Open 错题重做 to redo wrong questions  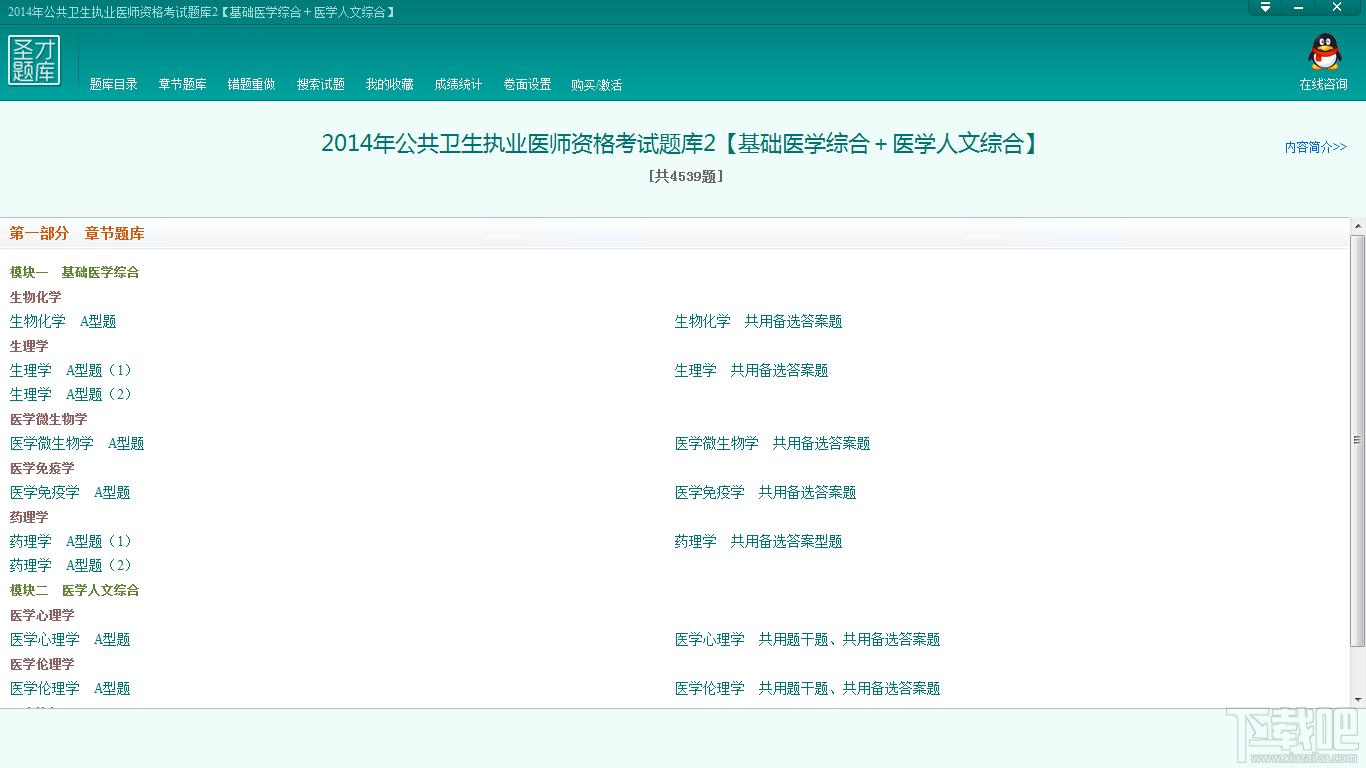pyautogui.click(x=250, y=84)
